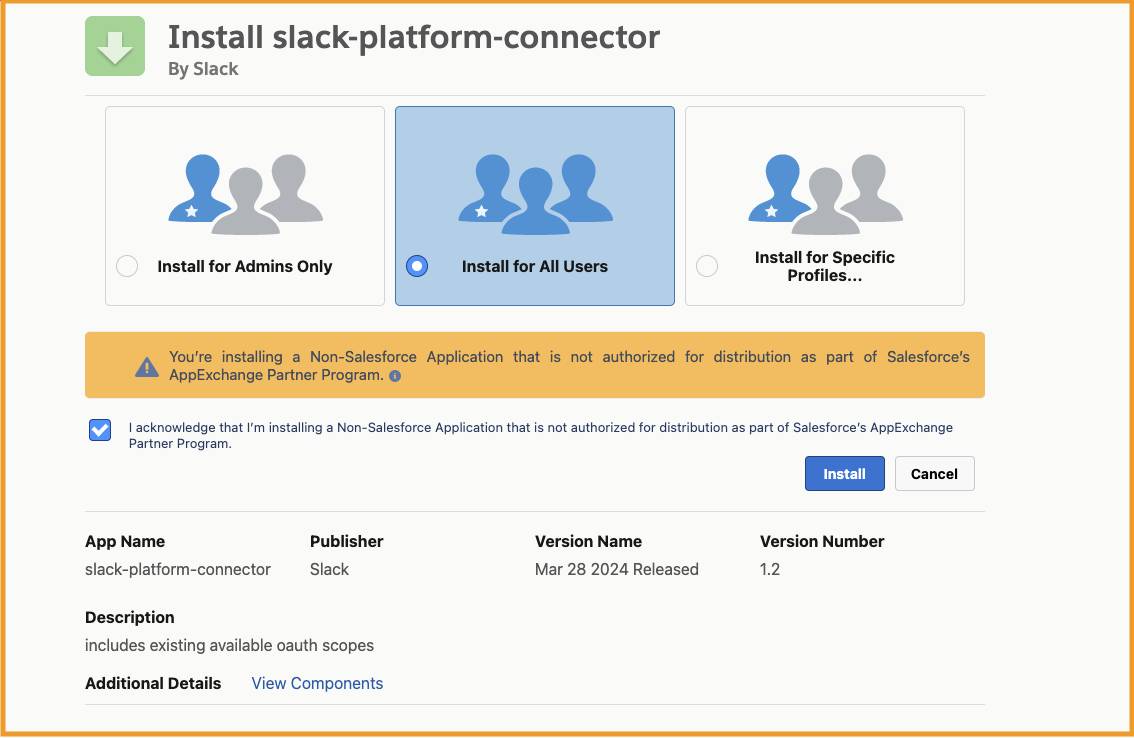
Task: Click the Publisher value Slack
Action: click(329, 569)
